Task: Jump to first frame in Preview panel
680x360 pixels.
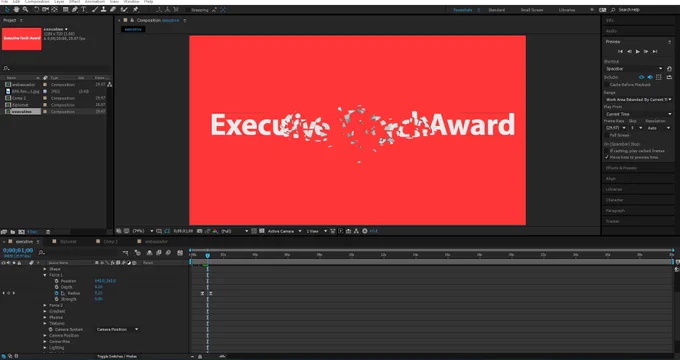Action: (x=620, y=52)
